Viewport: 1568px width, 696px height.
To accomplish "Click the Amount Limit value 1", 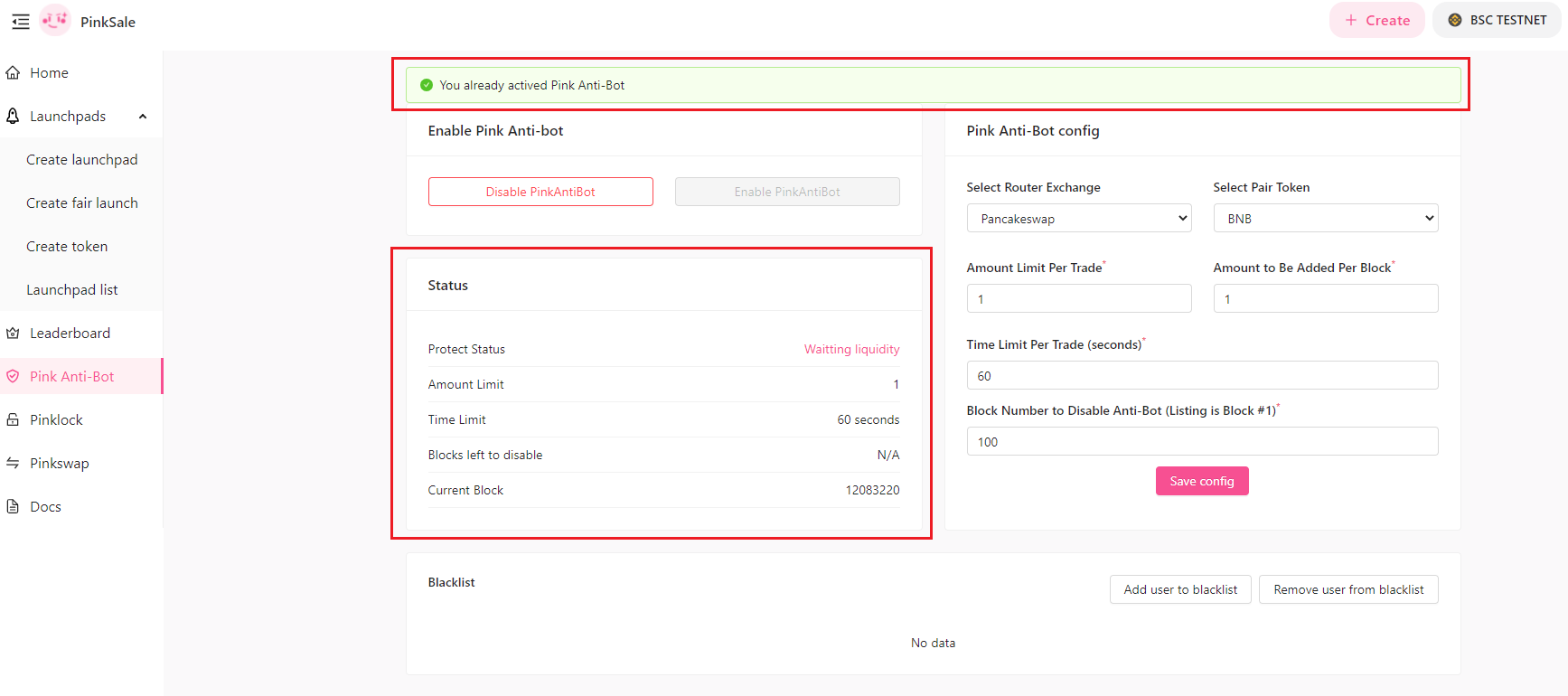I will click(896, 384).
